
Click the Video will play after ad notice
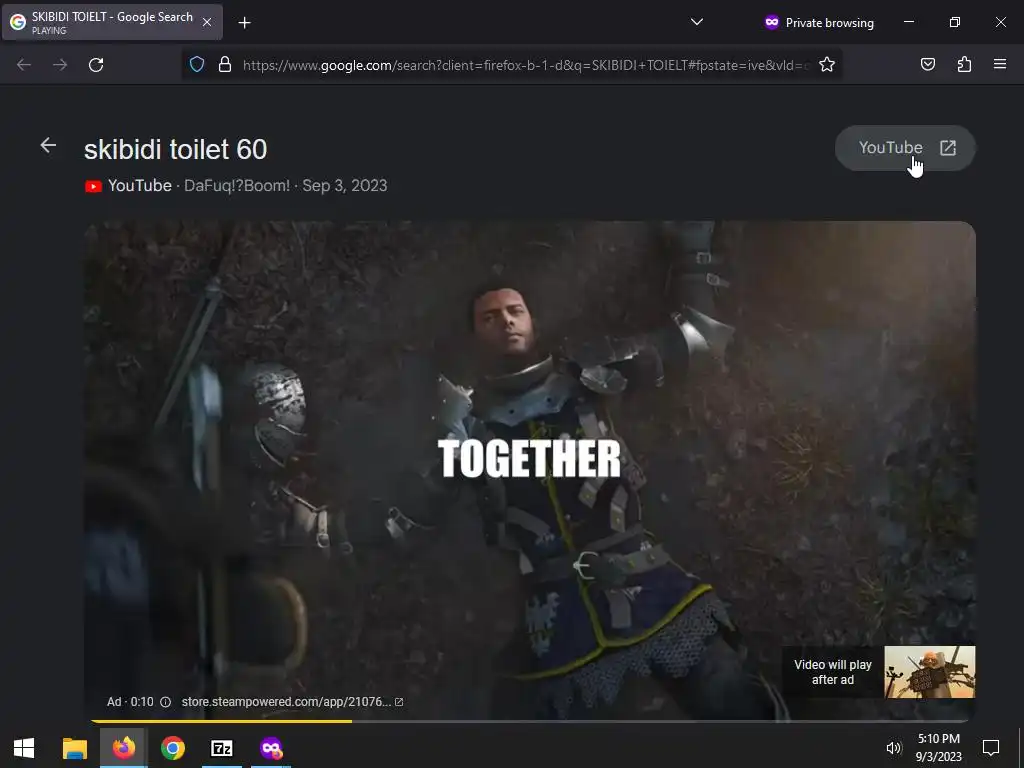pyautogui.click(x=833, y=672)
